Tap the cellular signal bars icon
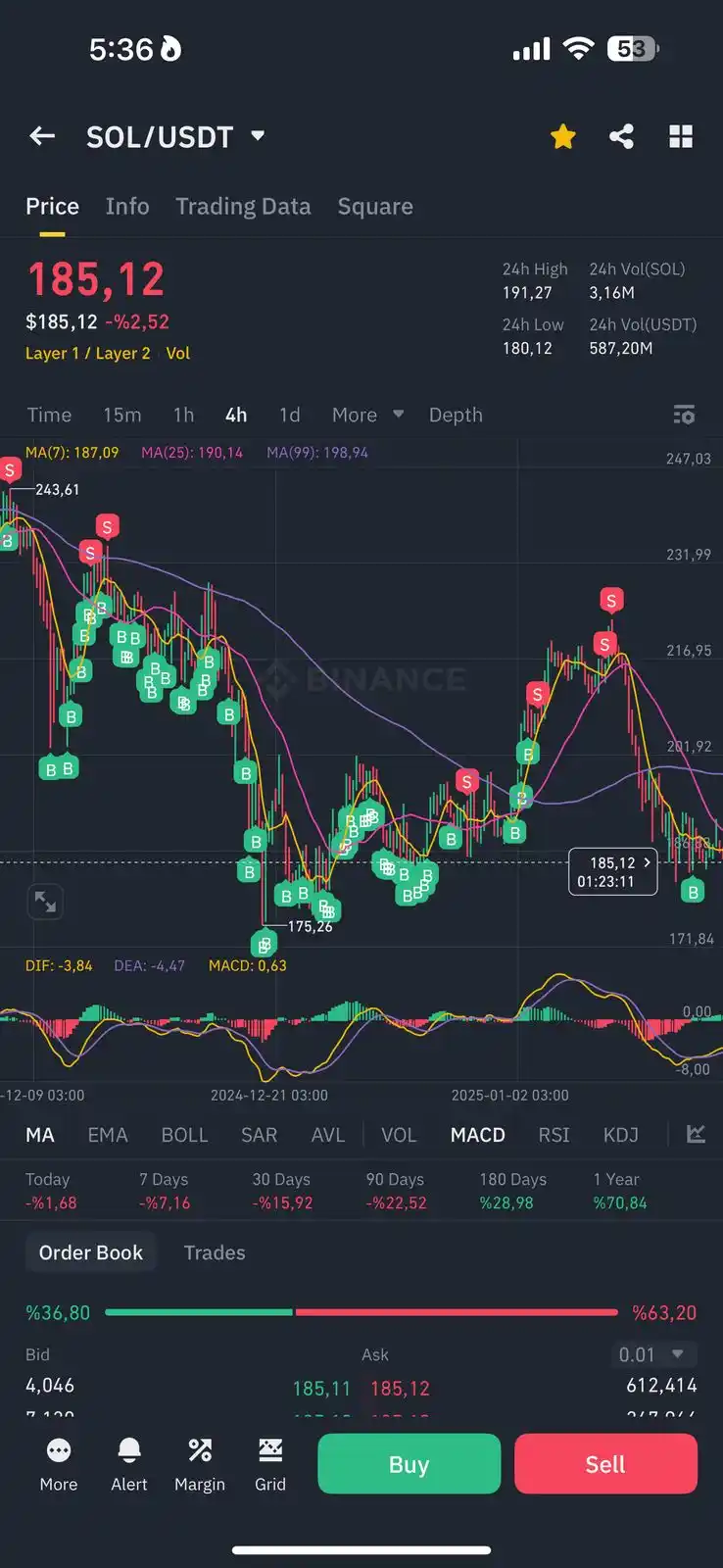This screenshot has height=1568, width=723. tap(532, 50)
